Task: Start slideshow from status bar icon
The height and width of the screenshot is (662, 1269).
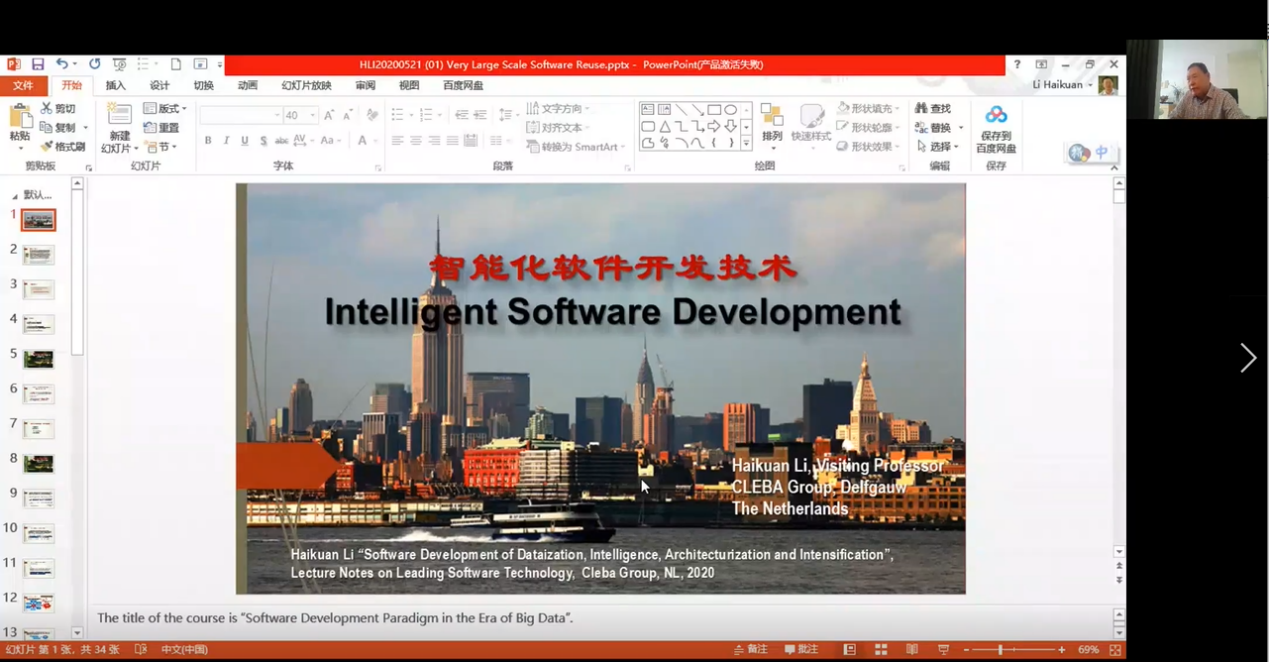Action: click(x=942, y=650)
